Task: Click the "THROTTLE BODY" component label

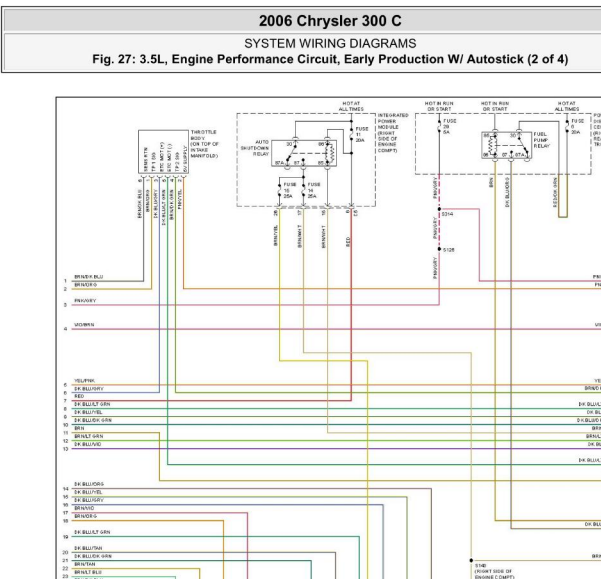Action: coord(204,144)
